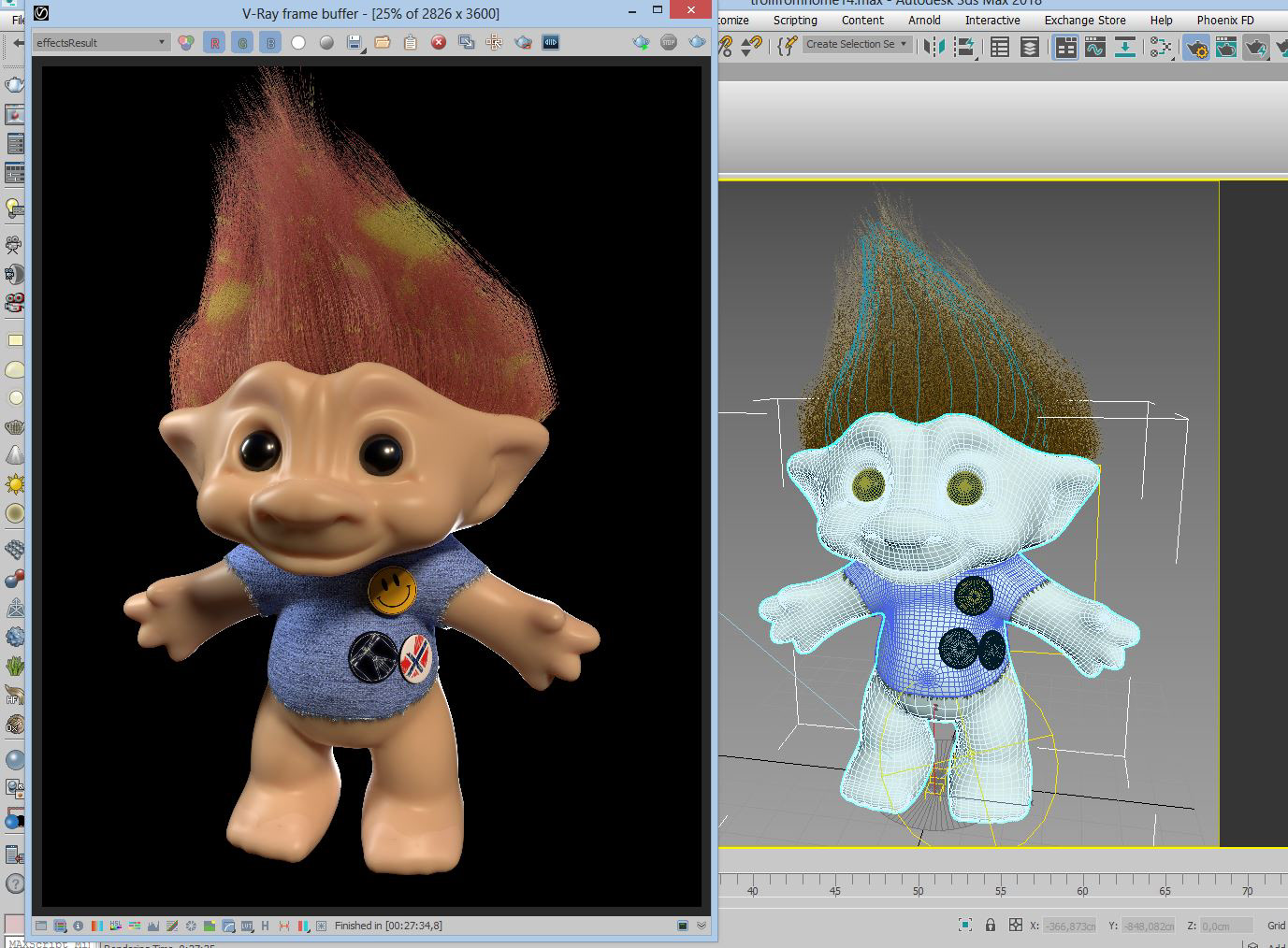Toggle background image icon in frame buffer
Viewport: 1288px width, 948px height.
(210, 926)
